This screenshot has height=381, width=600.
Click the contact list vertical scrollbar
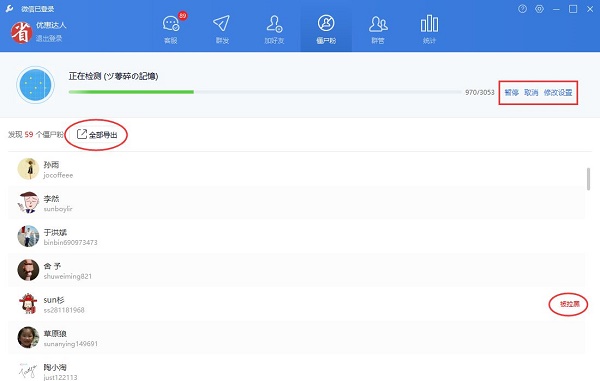[589, 179]
